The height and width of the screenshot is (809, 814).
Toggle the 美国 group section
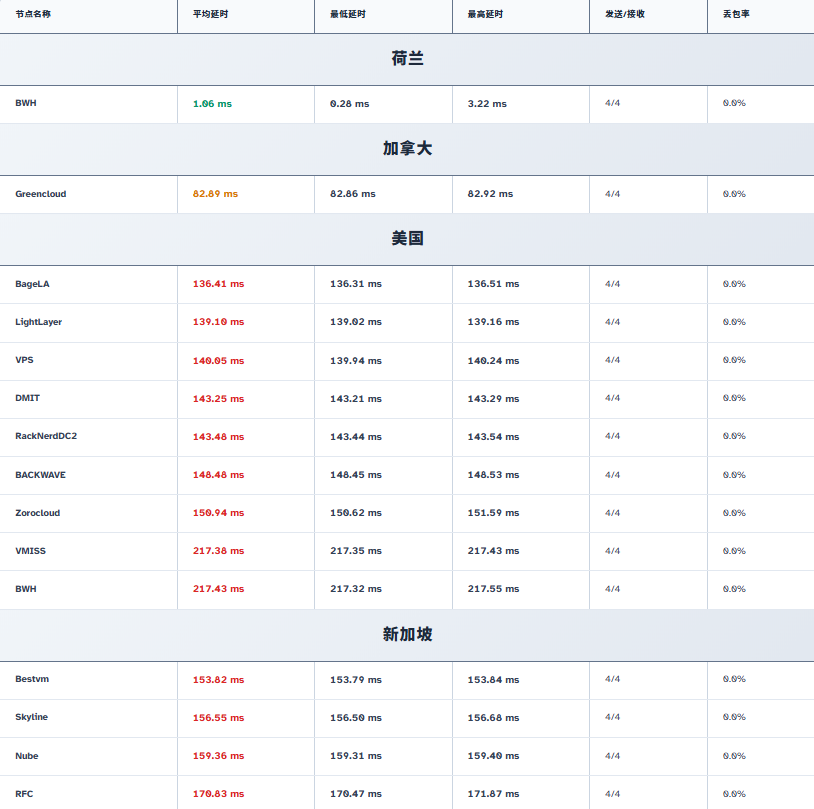(407, 239)
